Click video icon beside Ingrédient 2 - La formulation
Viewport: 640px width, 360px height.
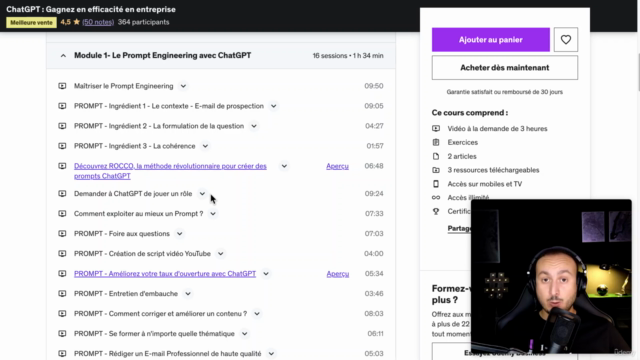click(62, 126)
